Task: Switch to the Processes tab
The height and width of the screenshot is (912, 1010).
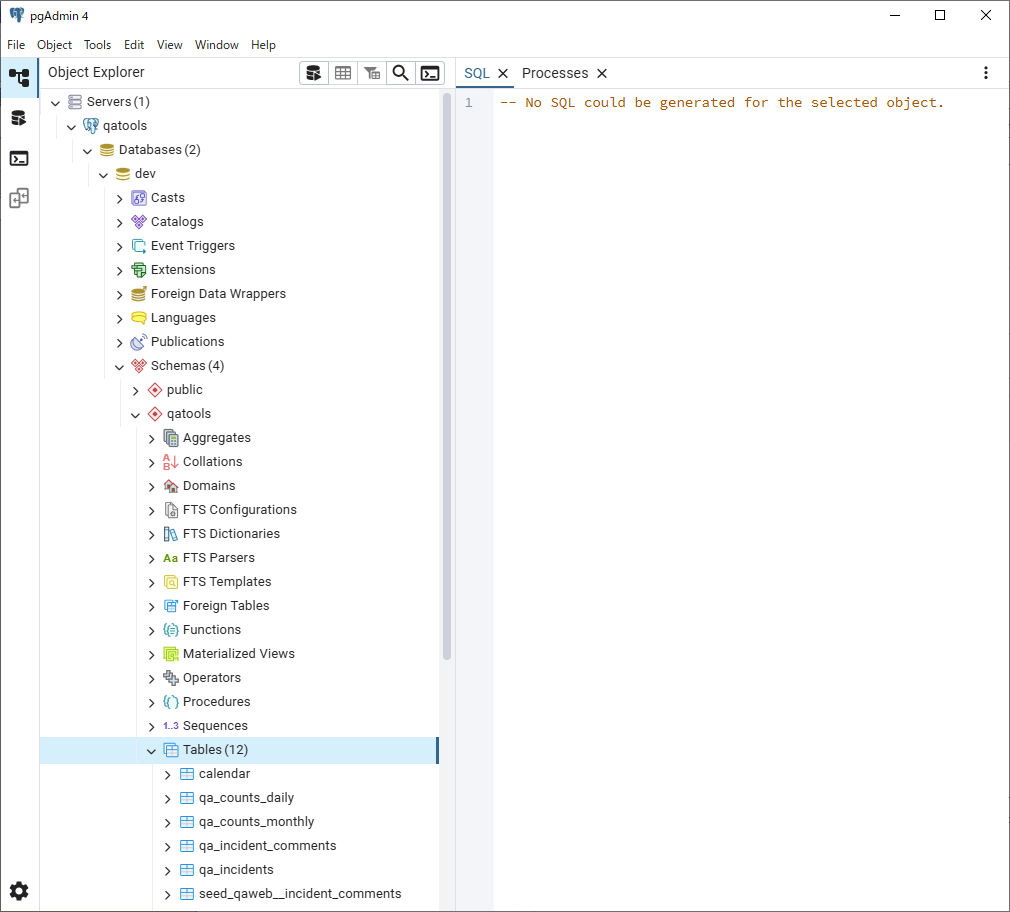Action: coord(555,73)
